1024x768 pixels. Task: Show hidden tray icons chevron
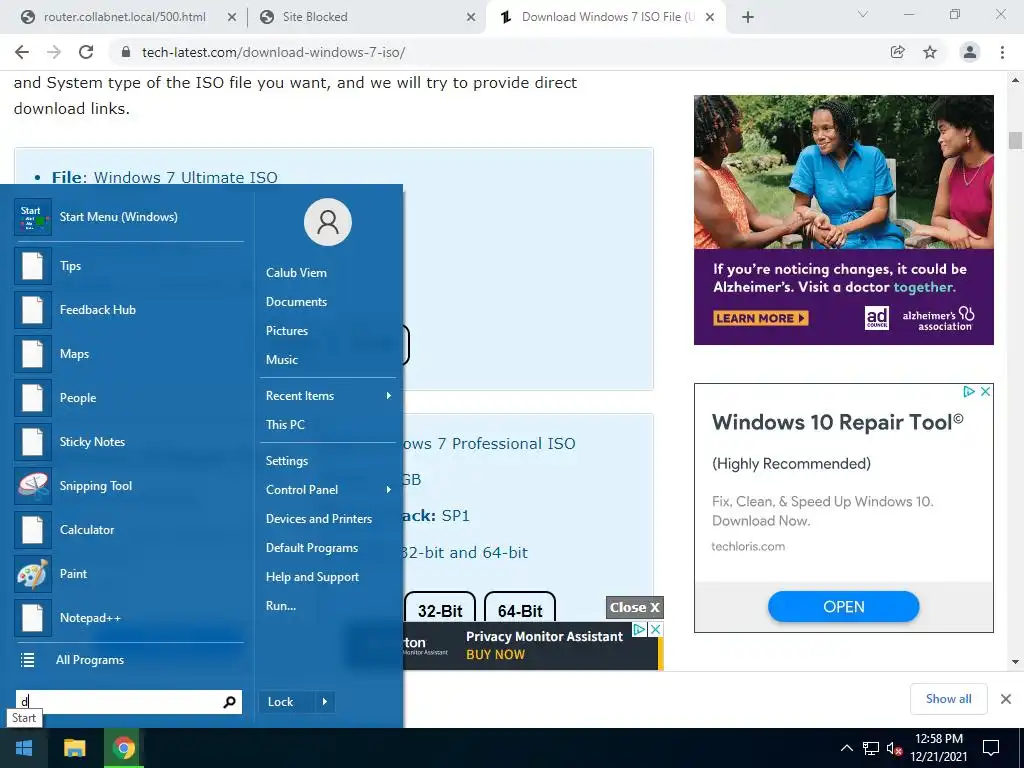[846, 748]
